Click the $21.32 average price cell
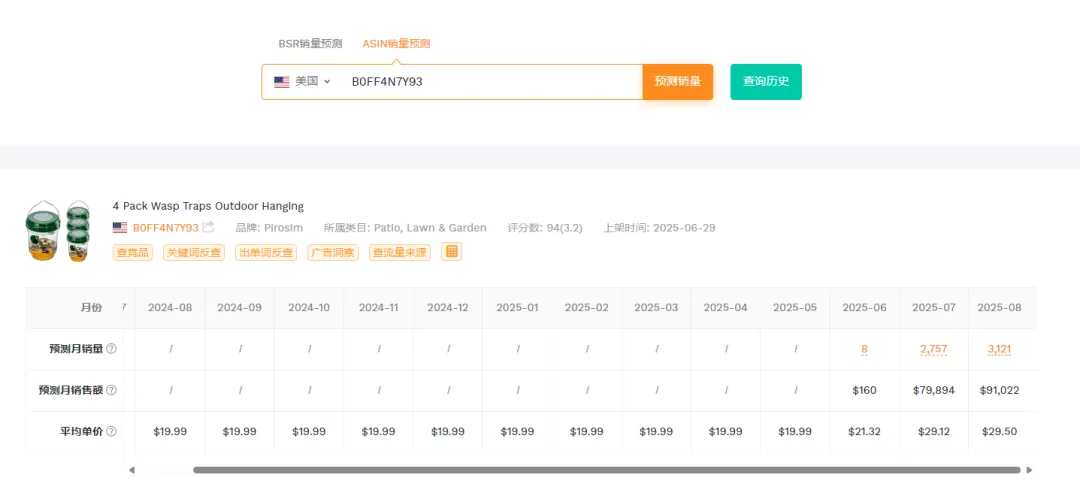Screen dimensions: 1080x487 [x=864, y=431]
